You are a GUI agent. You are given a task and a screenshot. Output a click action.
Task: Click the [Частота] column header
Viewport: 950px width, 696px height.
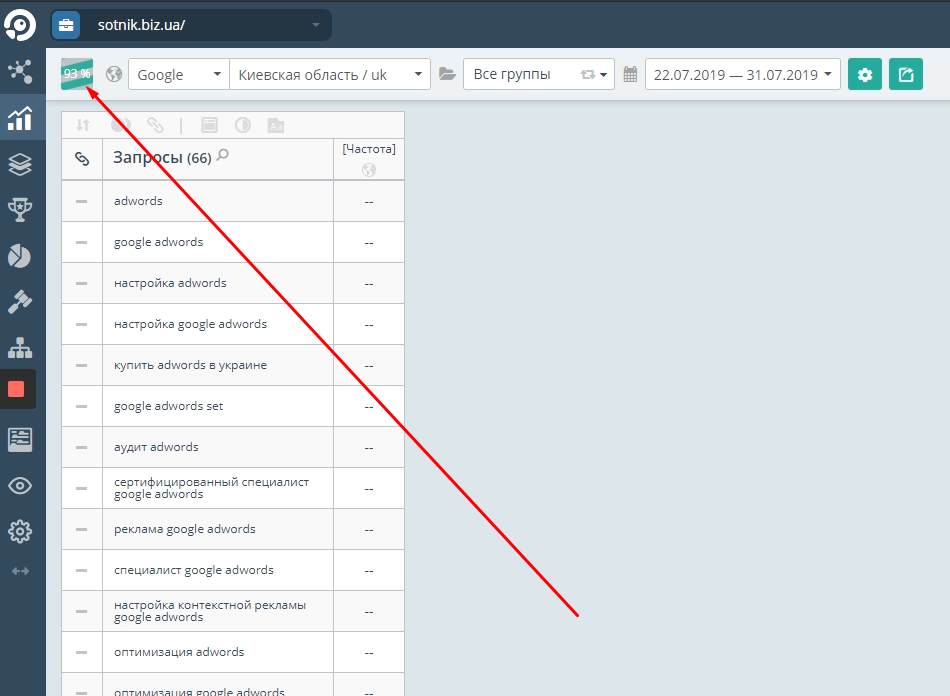coord(369,149)
